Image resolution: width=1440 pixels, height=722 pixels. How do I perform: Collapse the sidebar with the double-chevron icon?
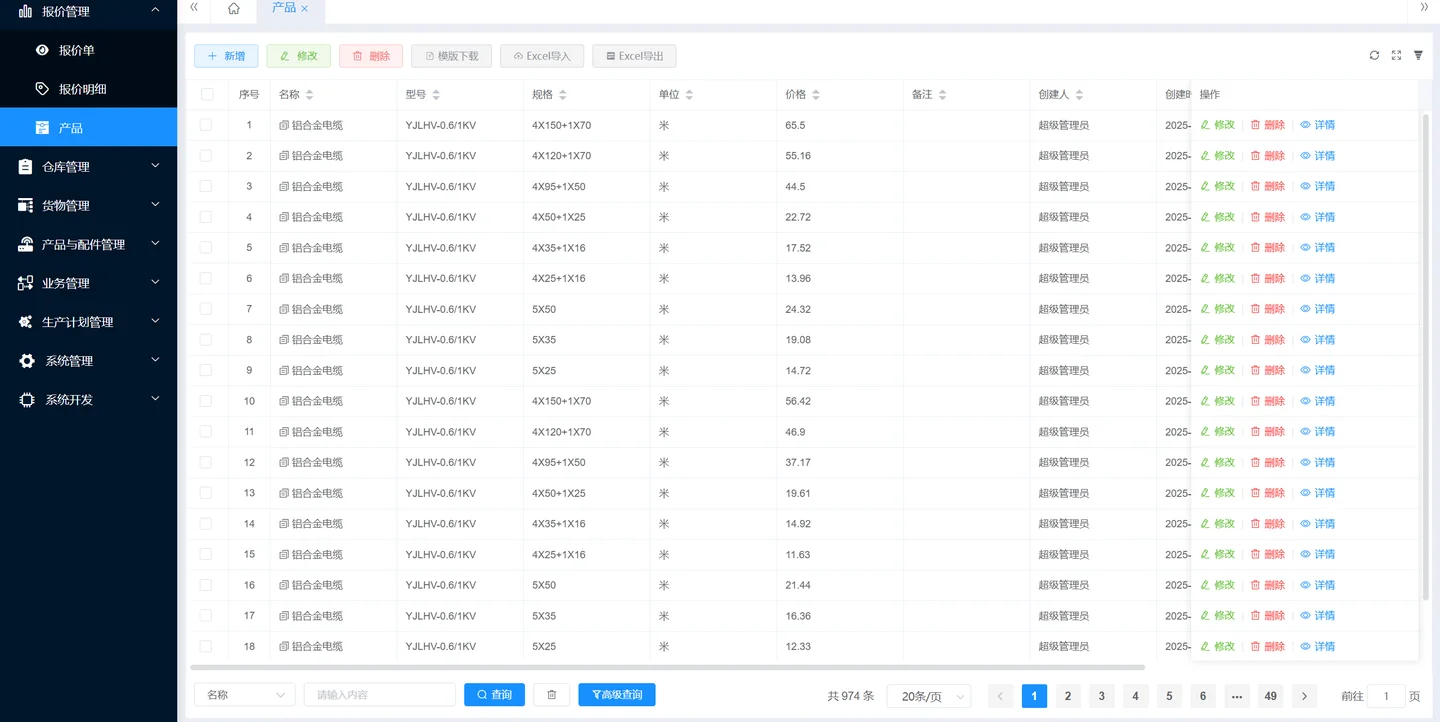pos(194,8)
